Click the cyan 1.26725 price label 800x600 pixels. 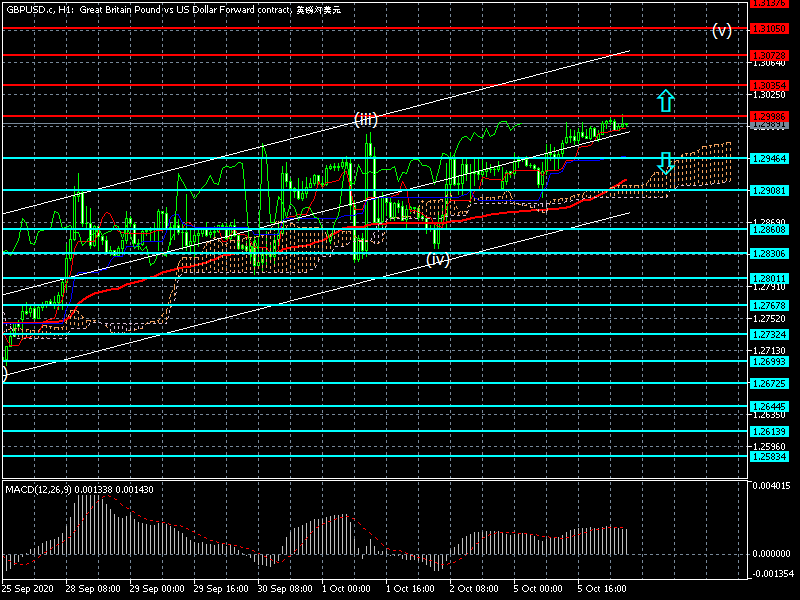pyautogui.click(x=769, y=384)
